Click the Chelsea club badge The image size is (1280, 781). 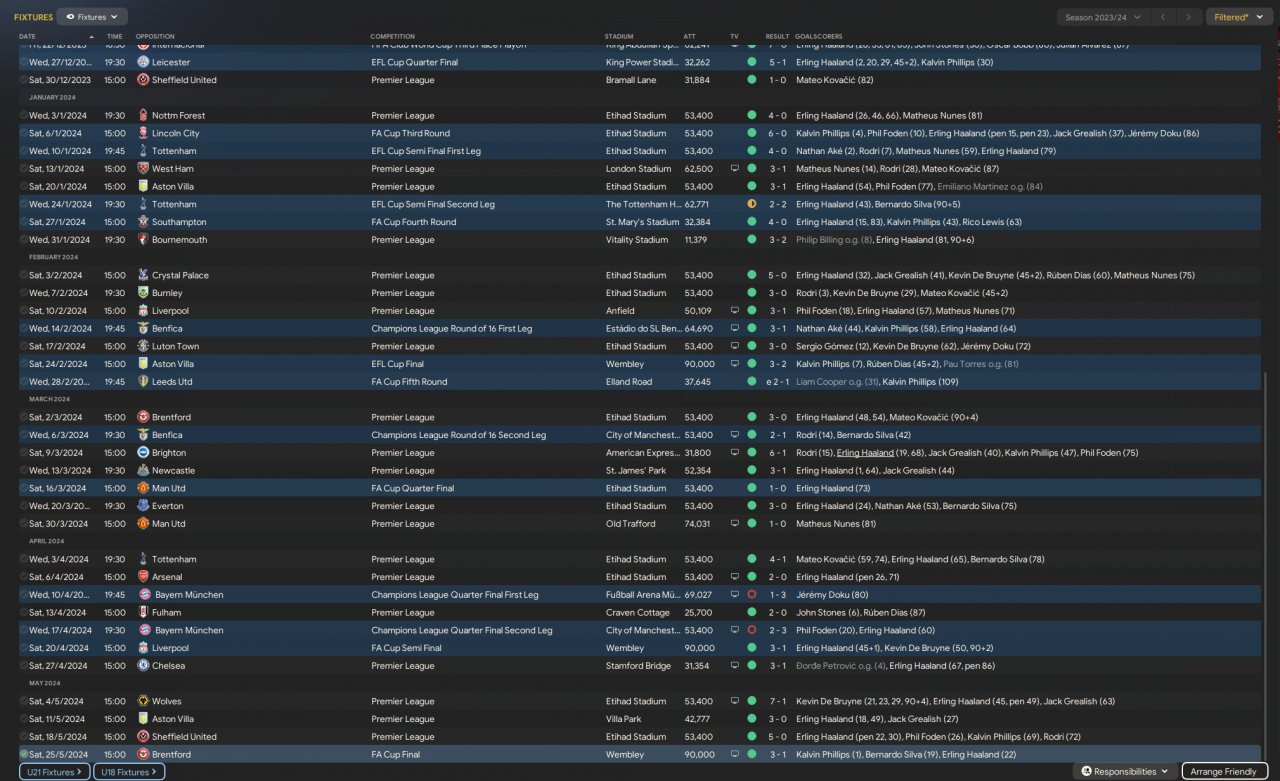(143, 666)
